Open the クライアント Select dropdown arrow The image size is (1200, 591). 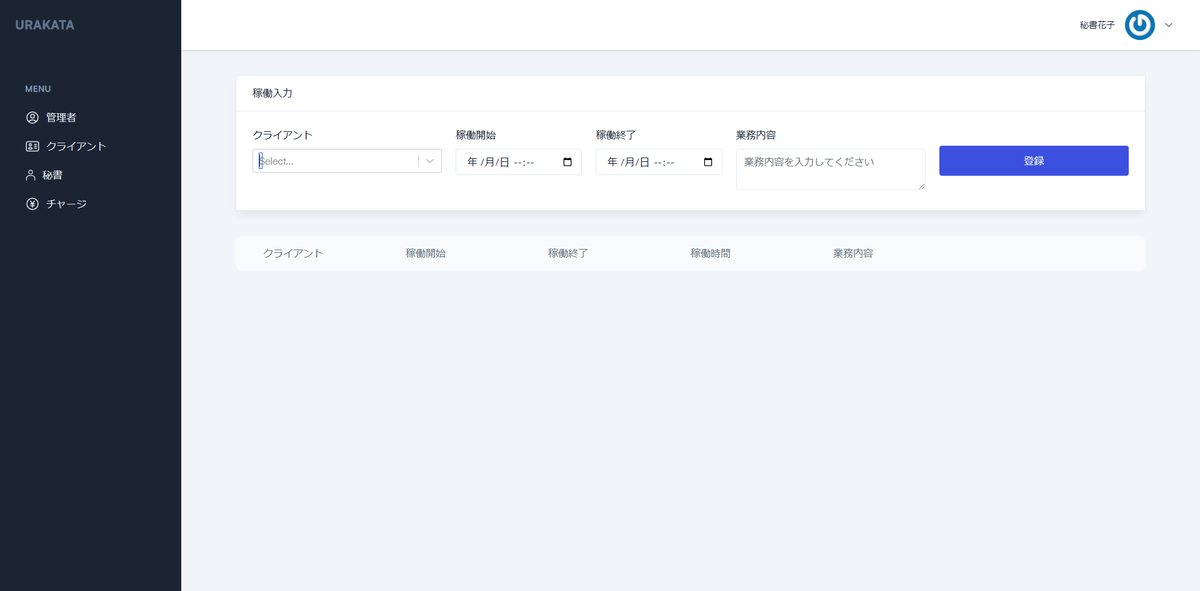click(430, 161)
